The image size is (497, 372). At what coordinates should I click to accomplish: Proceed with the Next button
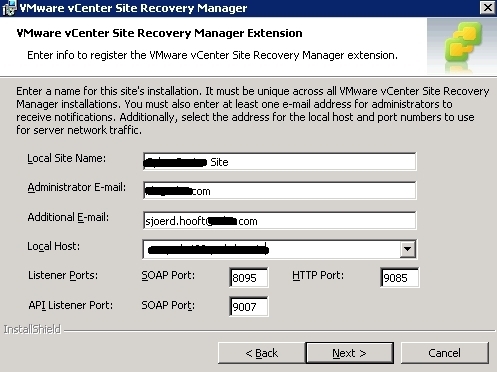pyautogui.click(x=349, y=353)
